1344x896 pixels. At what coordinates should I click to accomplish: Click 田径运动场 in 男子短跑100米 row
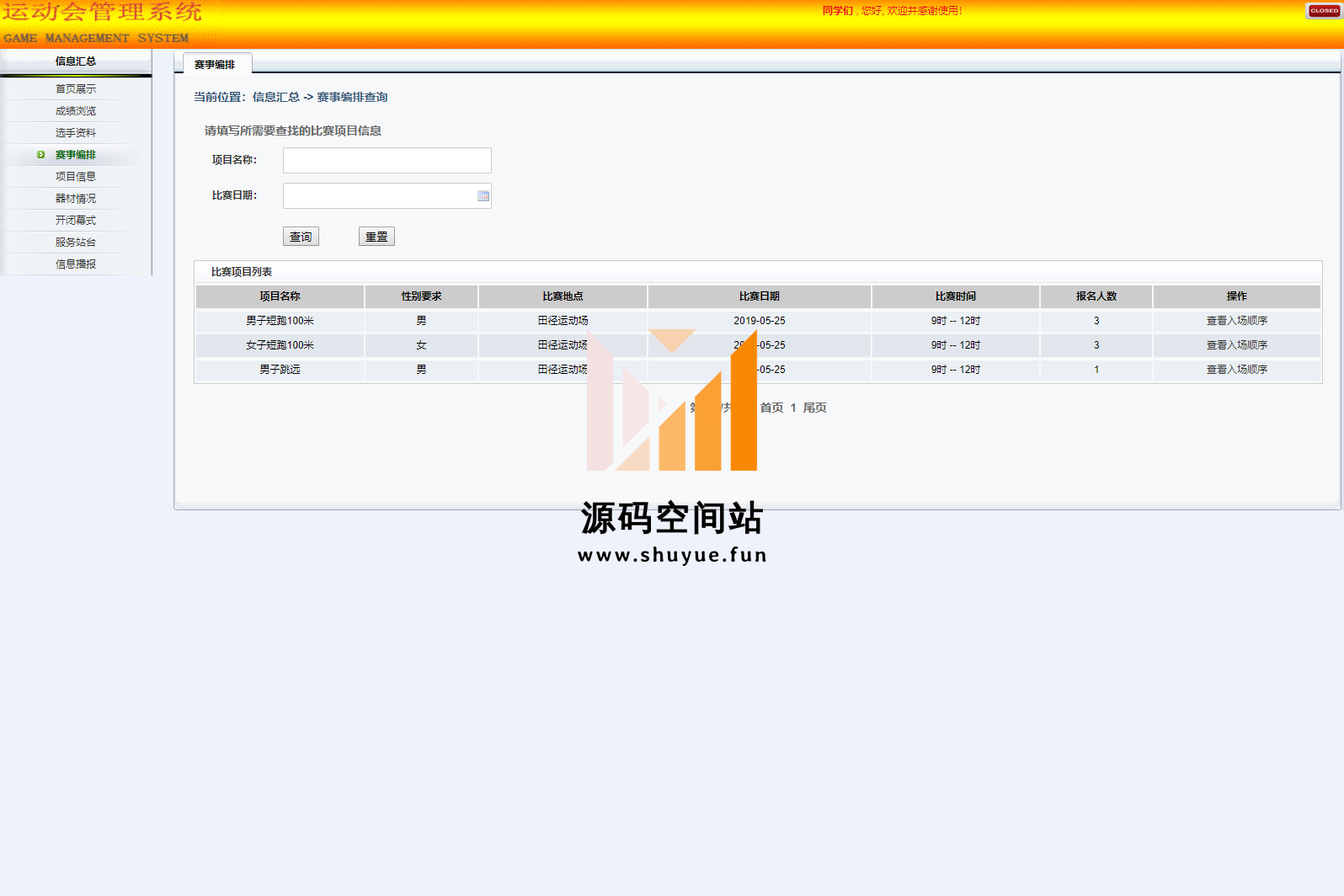563,321
